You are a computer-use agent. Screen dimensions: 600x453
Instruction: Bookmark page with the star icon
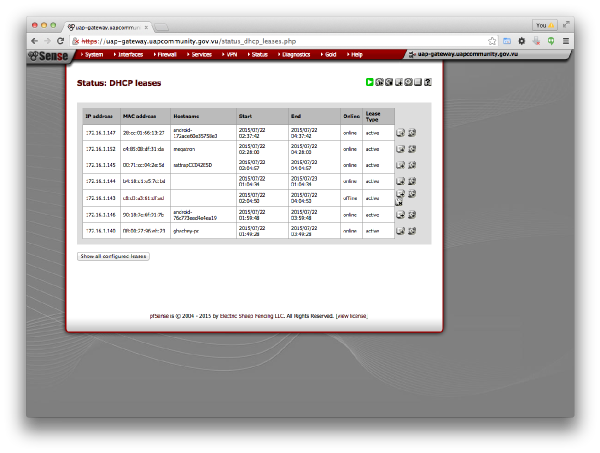(x=492, y=41)
